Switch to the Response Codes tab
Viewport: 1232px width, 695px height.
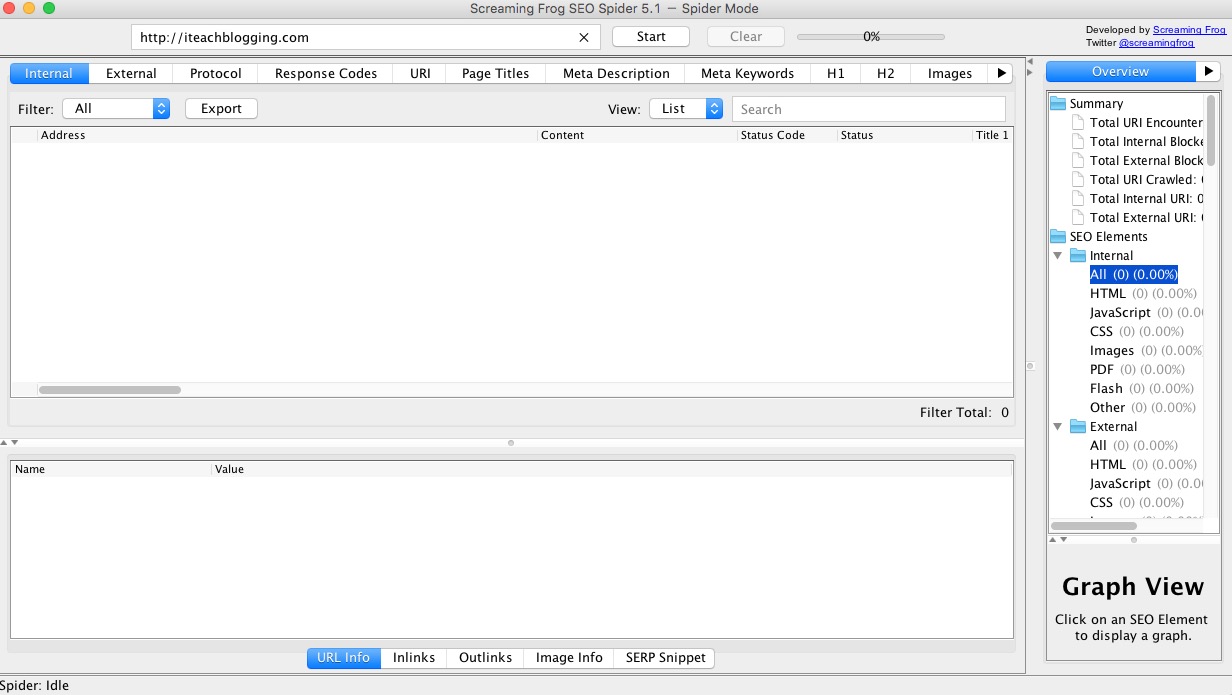[x=326, y=73]
